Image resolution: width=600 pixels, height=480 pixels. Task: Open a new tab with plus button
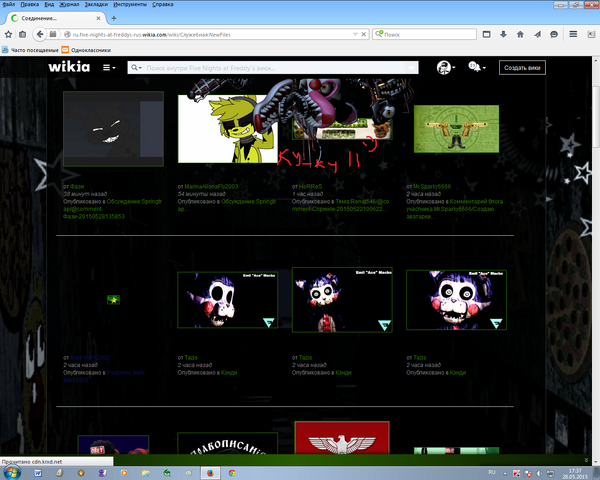click(114, 18)
